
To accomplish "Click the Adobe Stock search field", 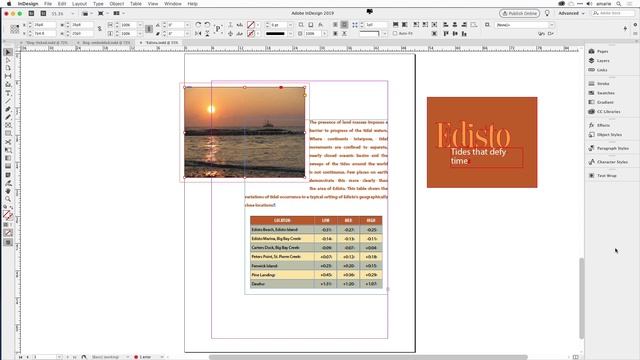I will 613,13.
